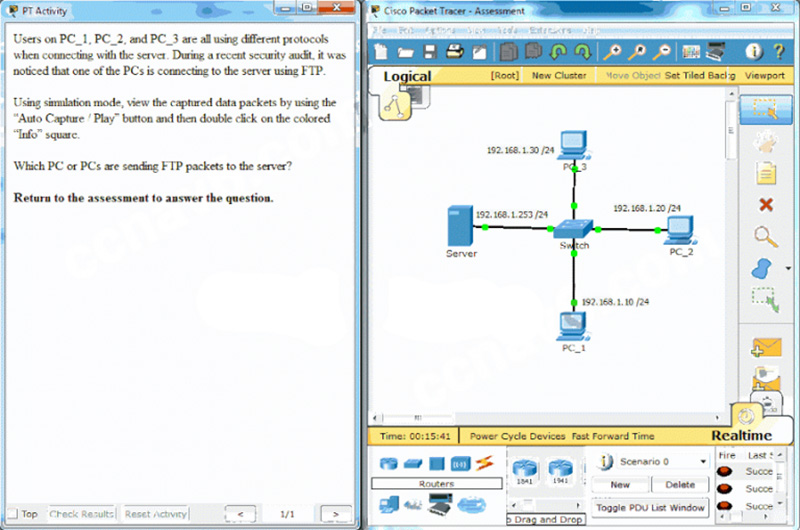The width and height of the screenshot is (800, 530).
Task: Zoom out with the minus magnifier
Action: [x=662, y=52]
